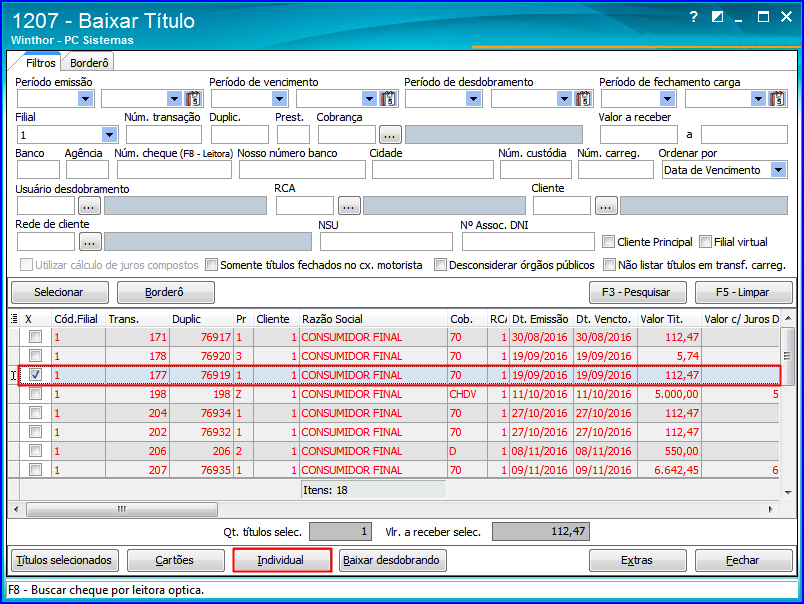This screenshot has height=604, width=804.
Task: Click the Banco input field
Action: (38, 170)
